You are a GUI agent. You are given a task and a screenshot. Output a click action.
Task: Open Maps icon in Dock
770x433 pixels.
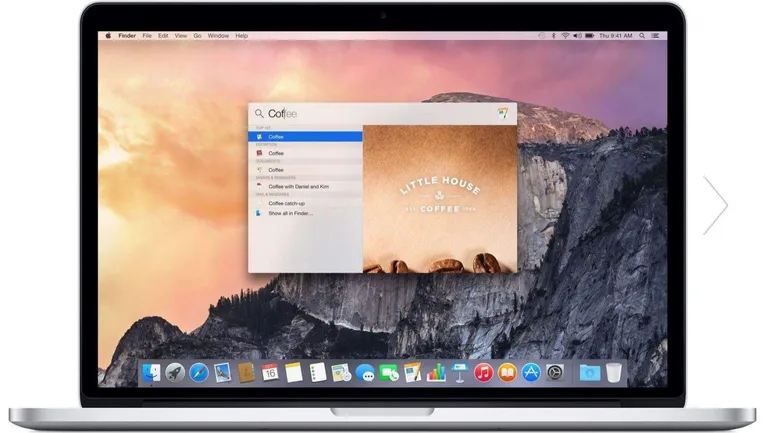pos(341,373)
